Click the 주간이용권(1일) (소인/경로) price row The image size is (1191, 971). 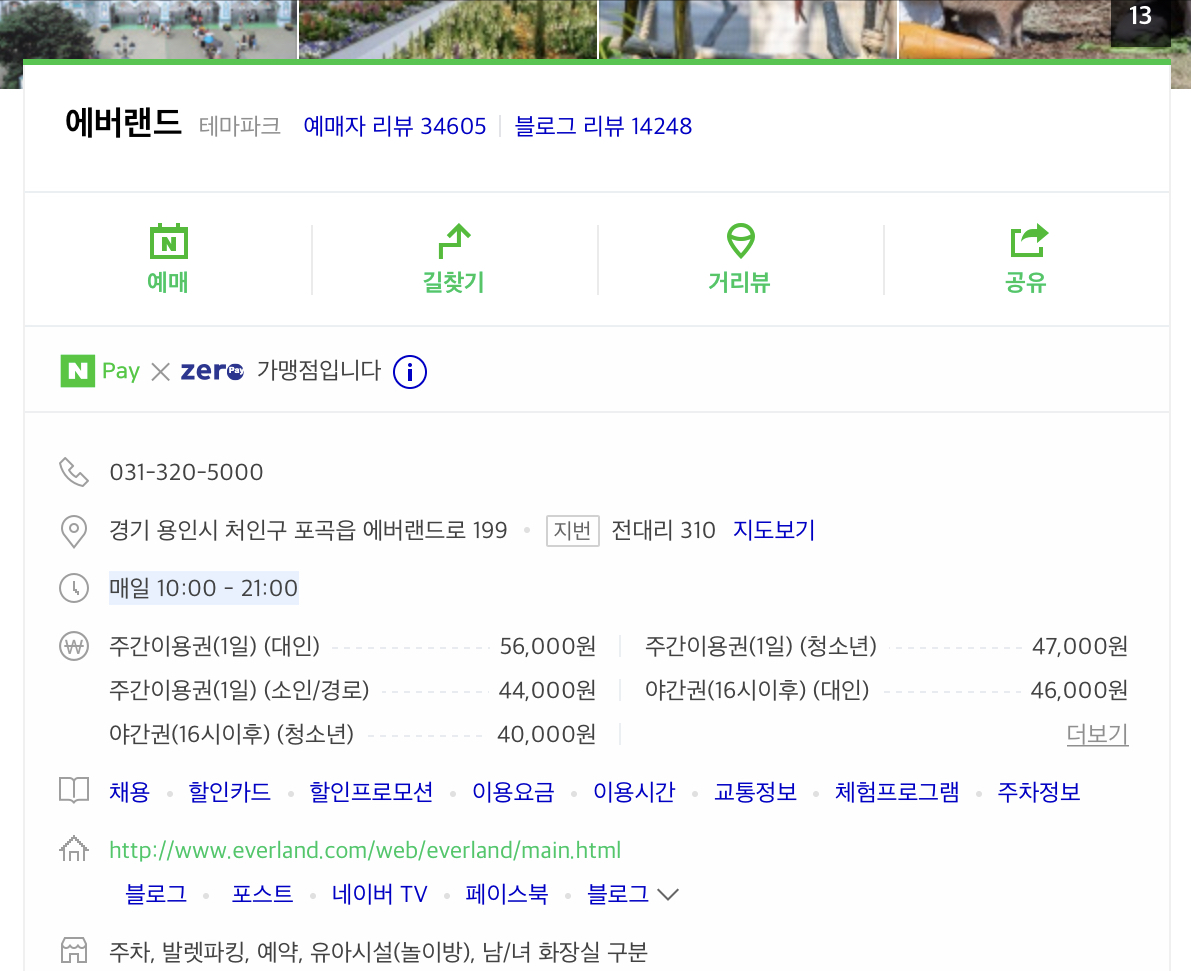(x=352, y=690)
